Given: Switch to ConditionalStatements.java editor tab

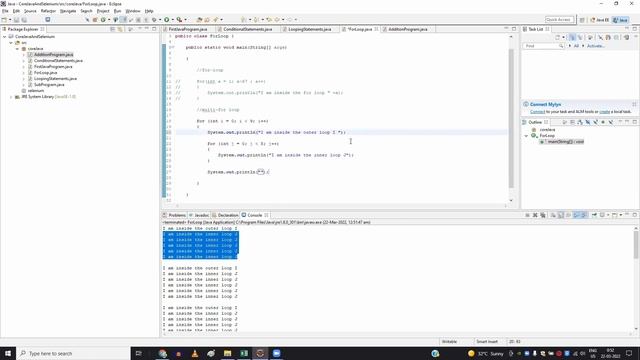Looking at the screenshot, I should (x=247, y=29).
